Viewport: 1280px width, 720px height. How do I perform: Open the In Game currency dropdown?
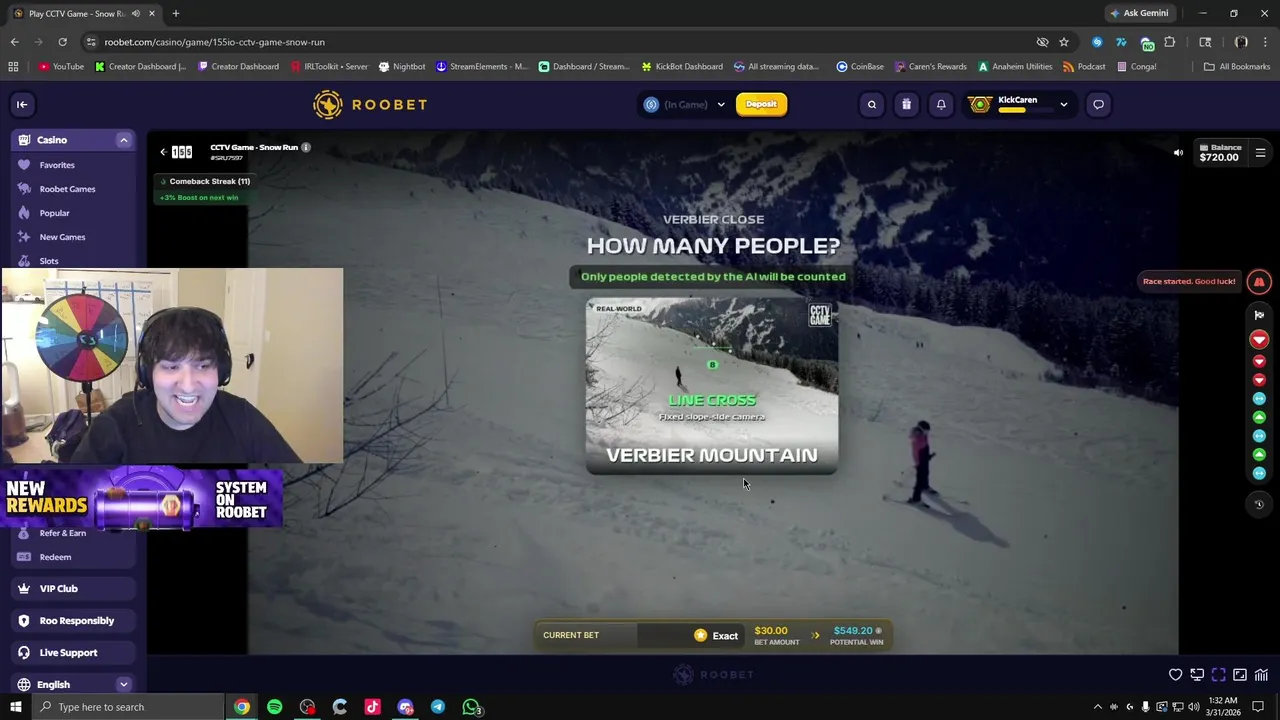coord(685,104)
